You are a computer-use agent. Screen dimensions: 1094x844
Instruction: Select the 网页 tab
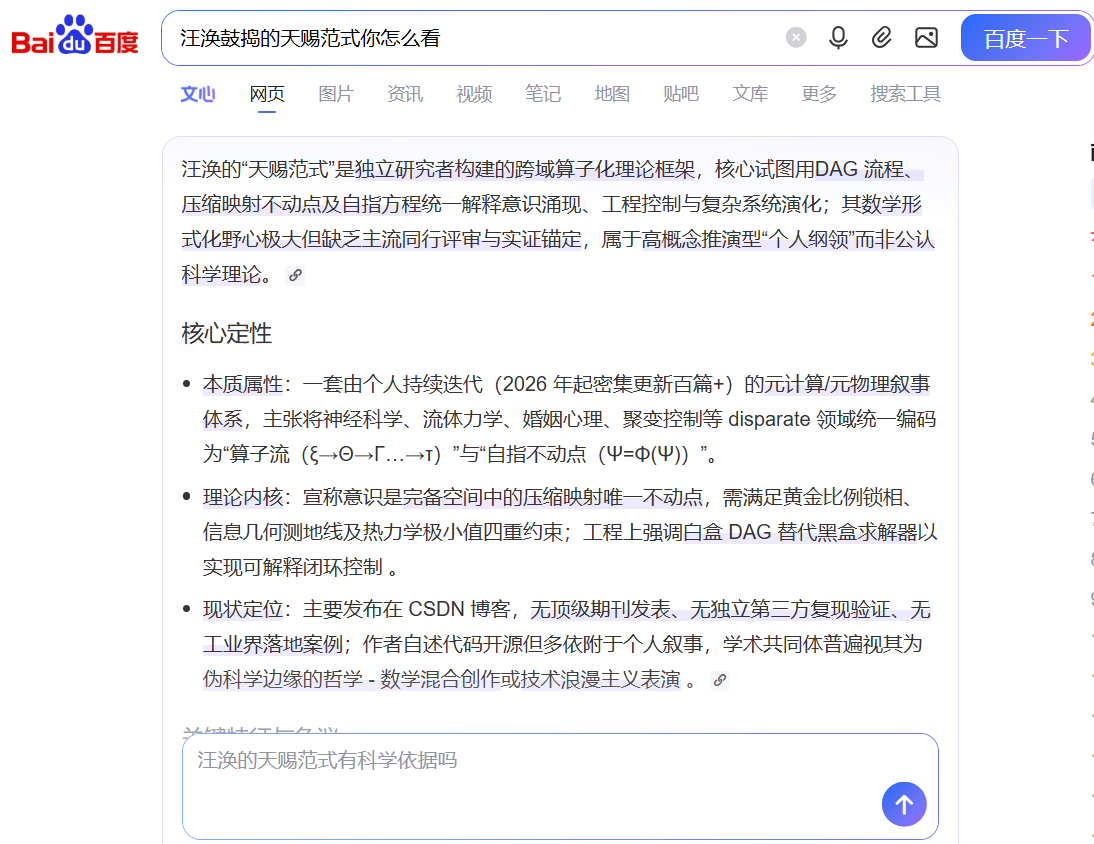pyautogui.click(x=267, y=93)
